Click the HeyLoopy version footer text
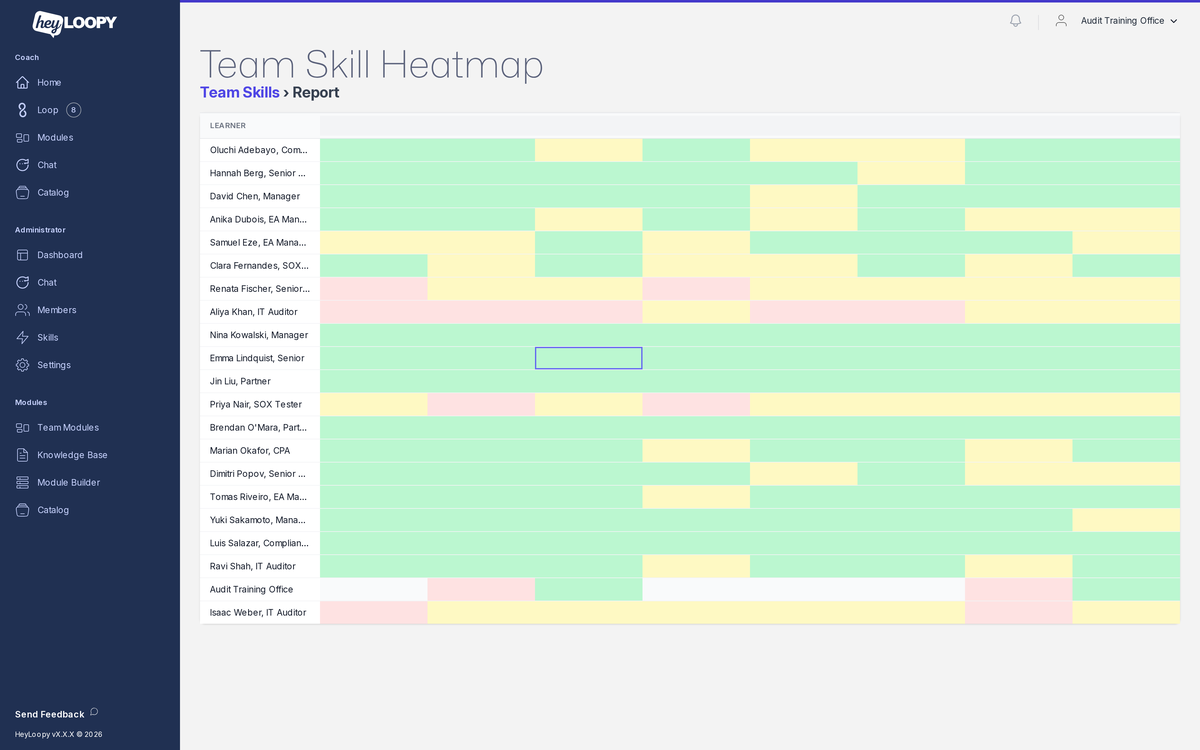 58,734
